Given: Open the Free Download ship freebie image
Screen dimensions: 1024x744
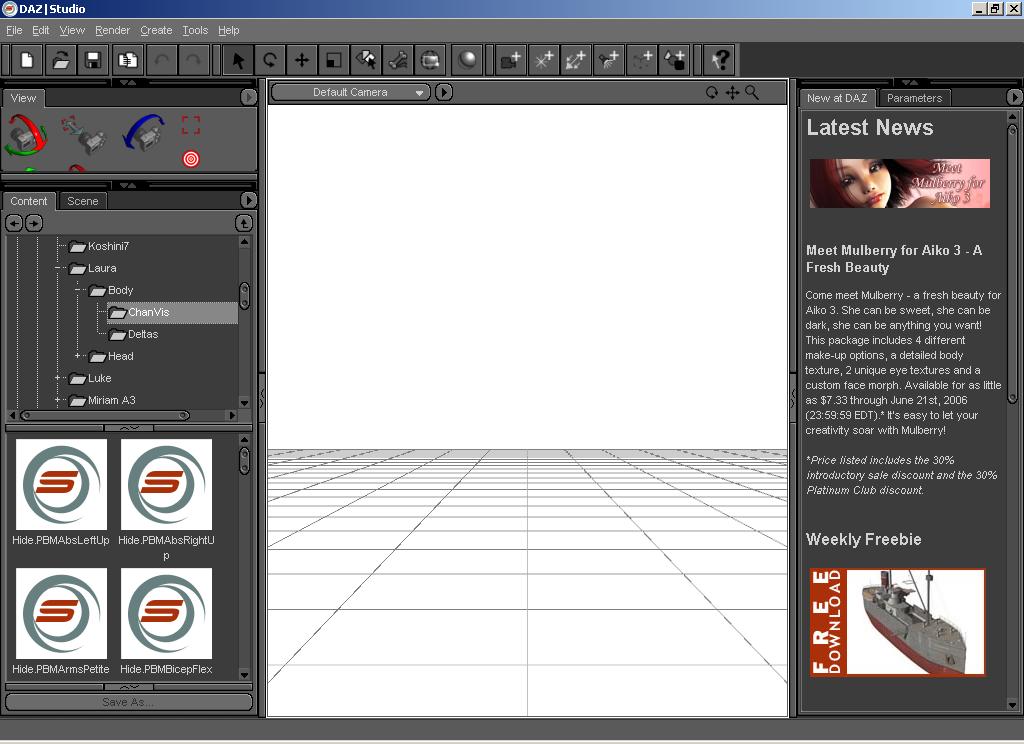Looking at the screenshot, I should (897, 622).
